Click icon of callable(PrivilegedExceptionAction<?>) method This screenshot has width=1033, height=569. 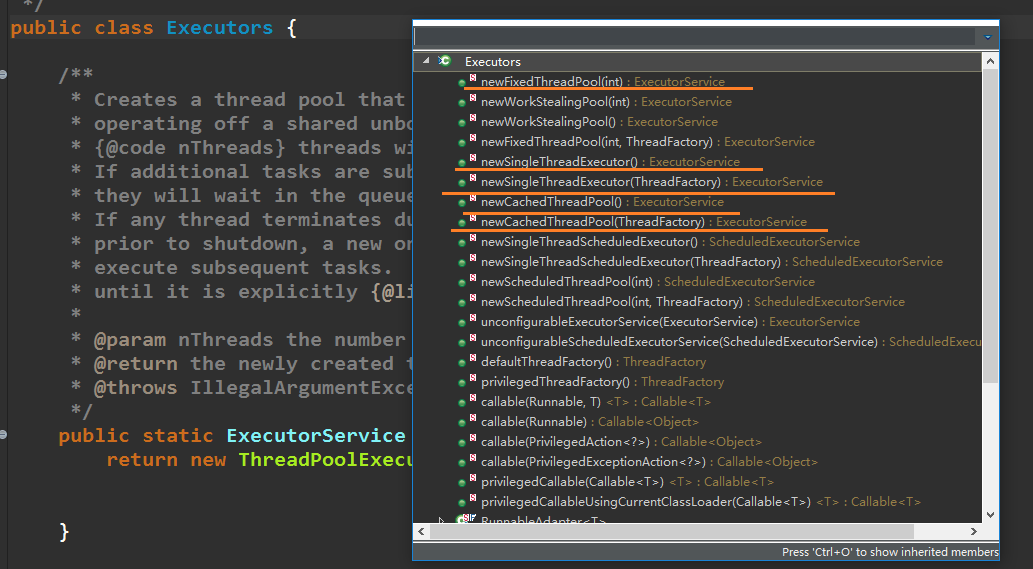pyautogui.click(x=466, y=462)
